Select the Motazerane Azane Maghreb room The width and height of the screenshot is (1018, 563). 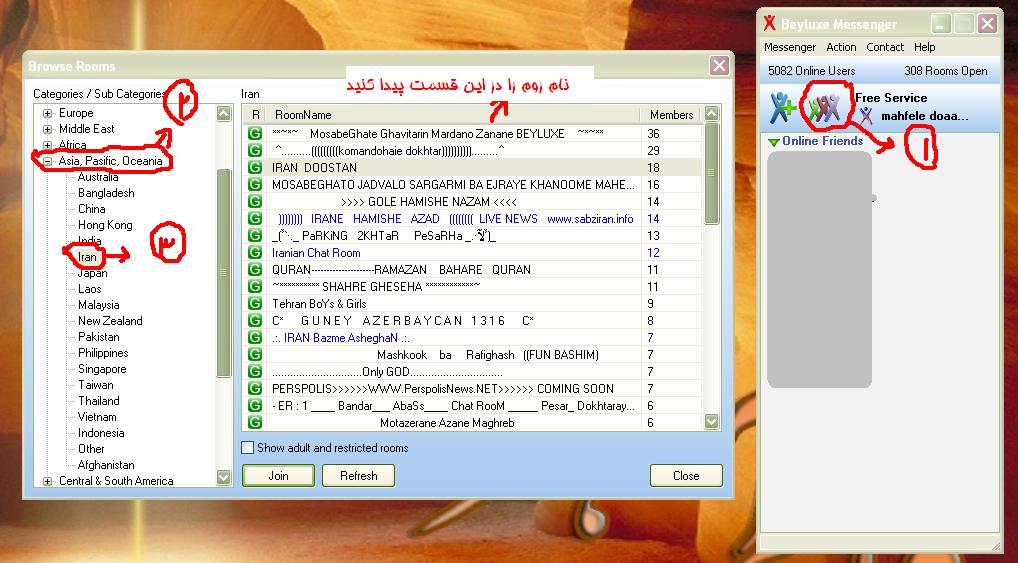pos(447,423)
